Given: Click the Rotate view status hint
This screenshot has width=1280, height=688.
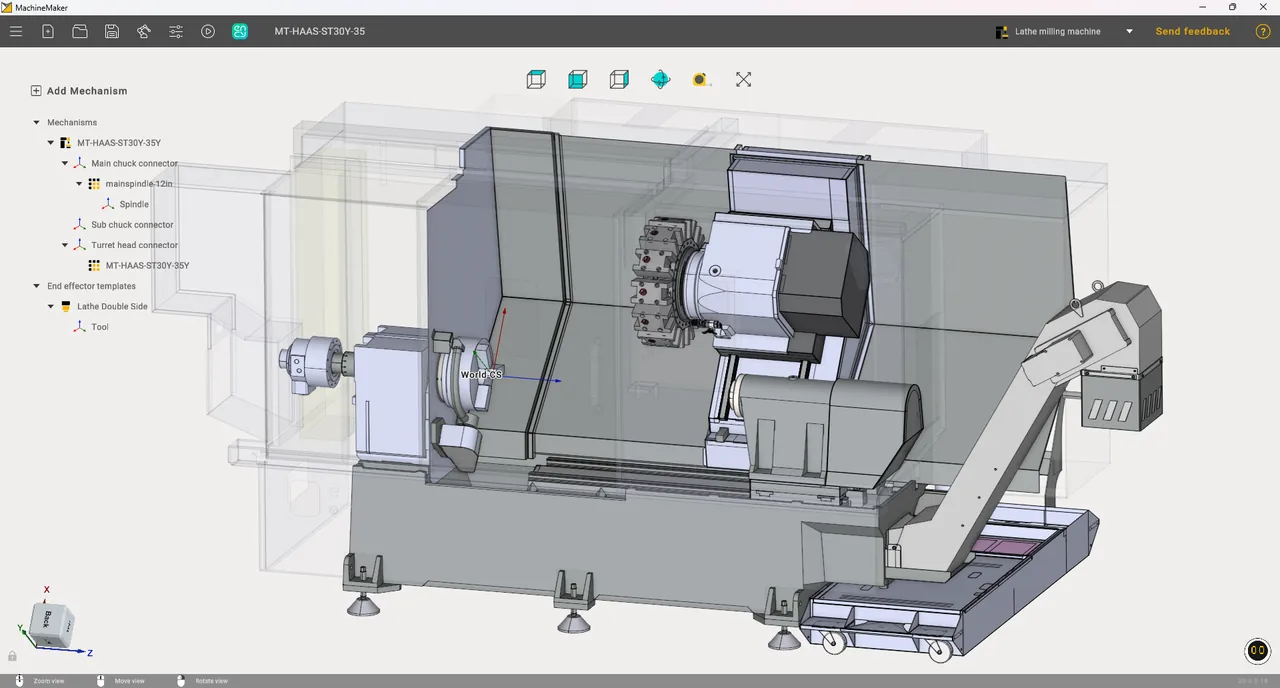Looking at the screenshot, I should point(211,681).
